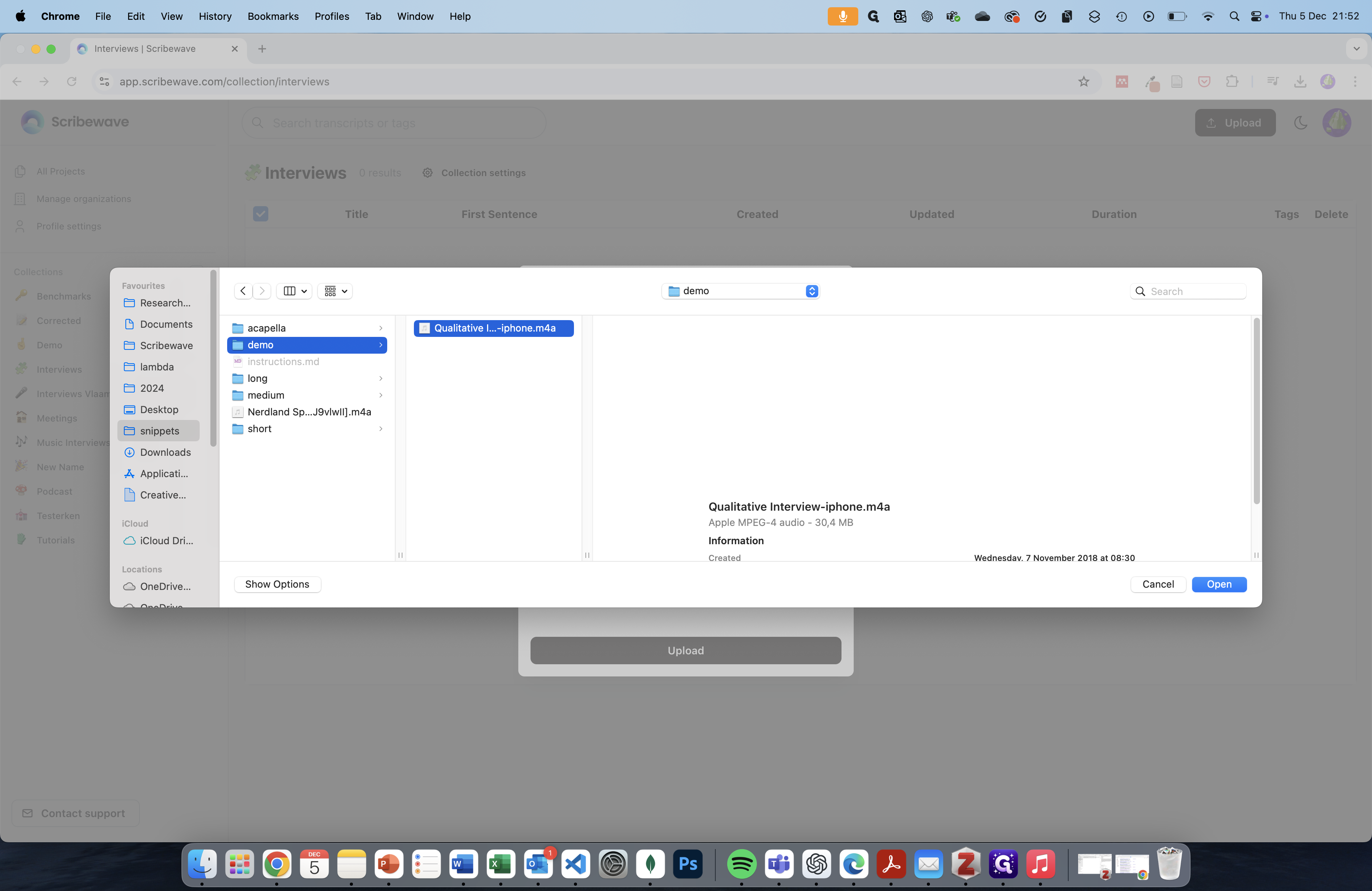Open Launchpad from the dock

pyautogui.click(x=239, y=863)
